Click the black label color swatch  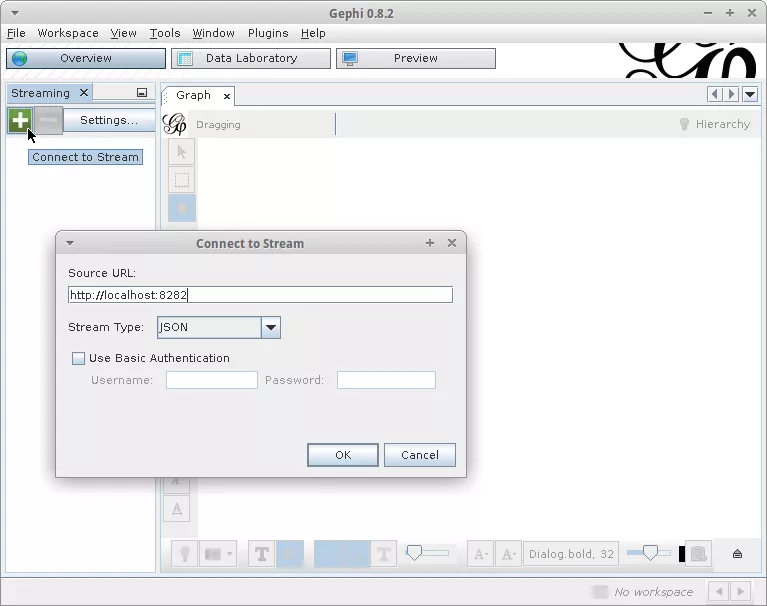coord(681,554)
